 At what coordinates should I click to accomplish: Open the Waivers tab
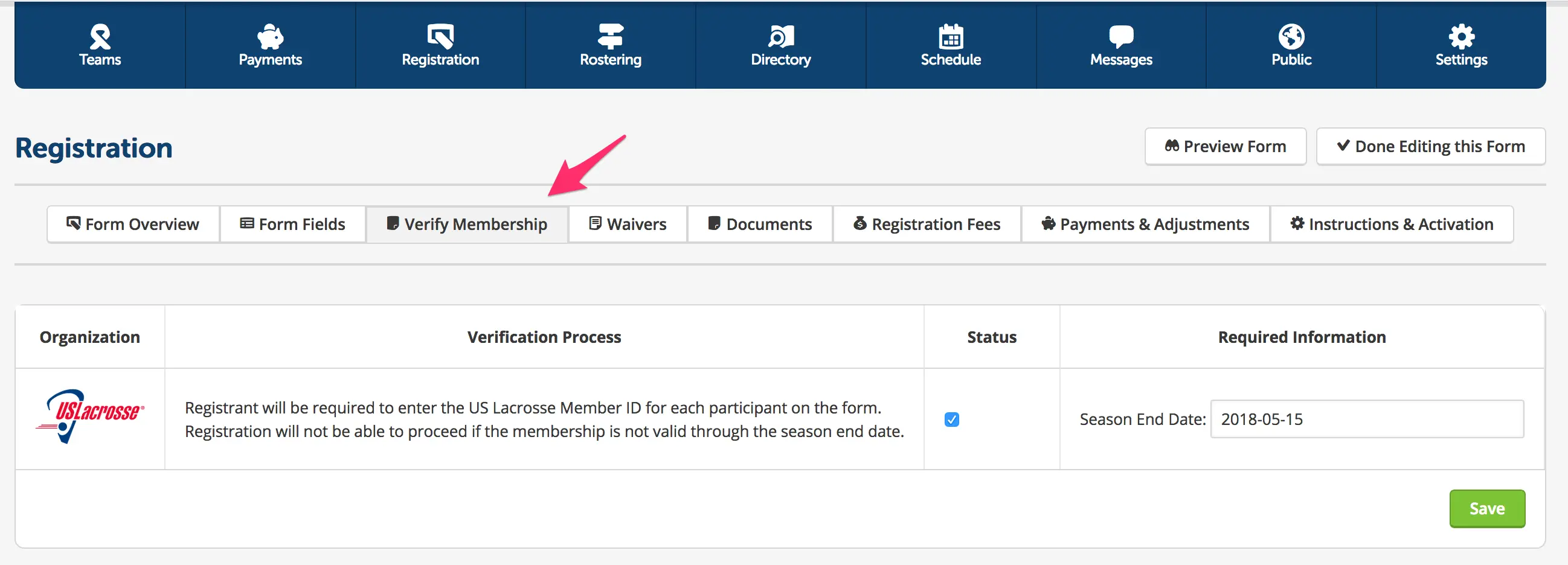(x=628, y=225)
